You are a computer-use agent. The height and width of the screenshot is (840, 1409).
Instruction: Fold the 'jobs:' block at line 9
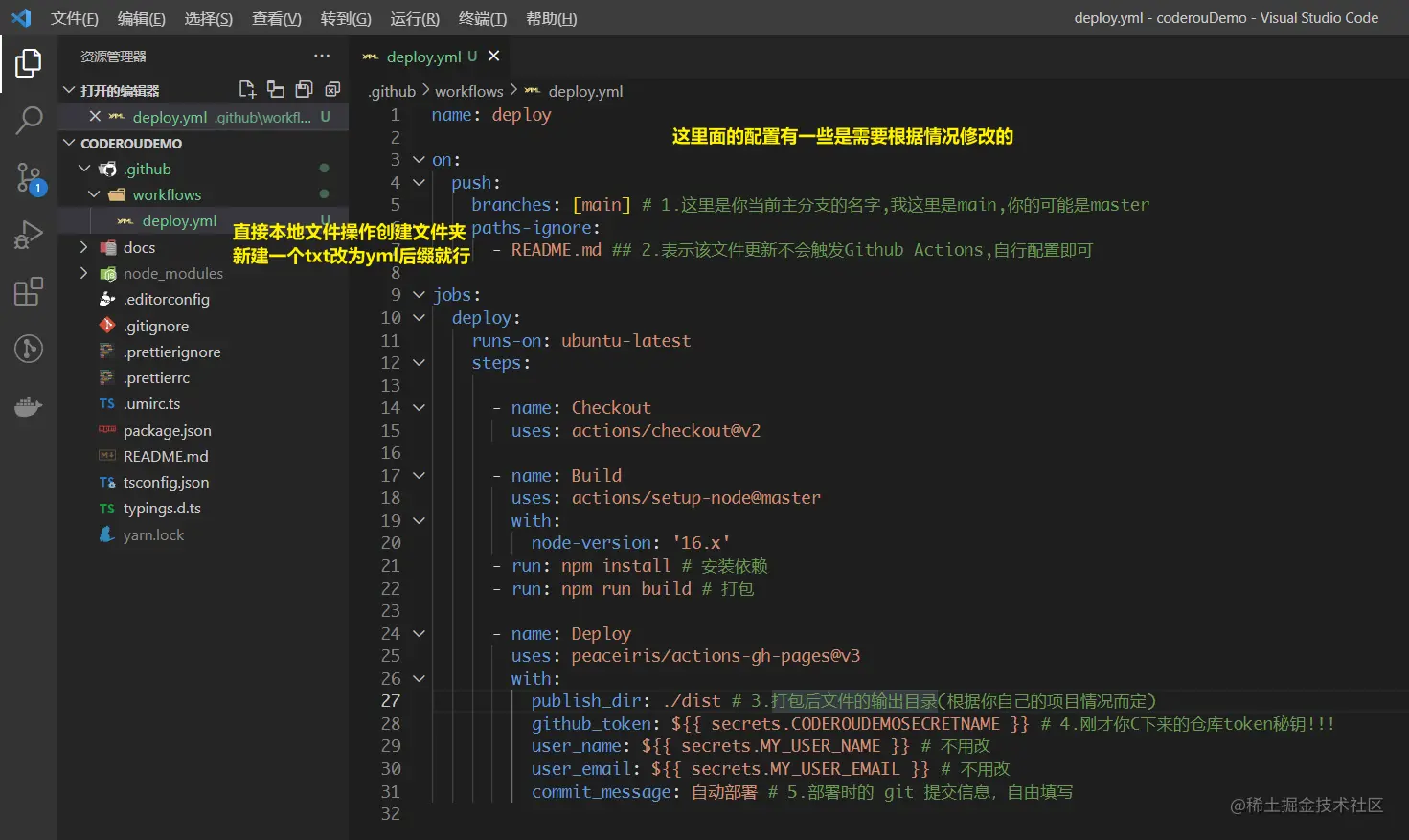pyautogui.click(x=419, y=294)
